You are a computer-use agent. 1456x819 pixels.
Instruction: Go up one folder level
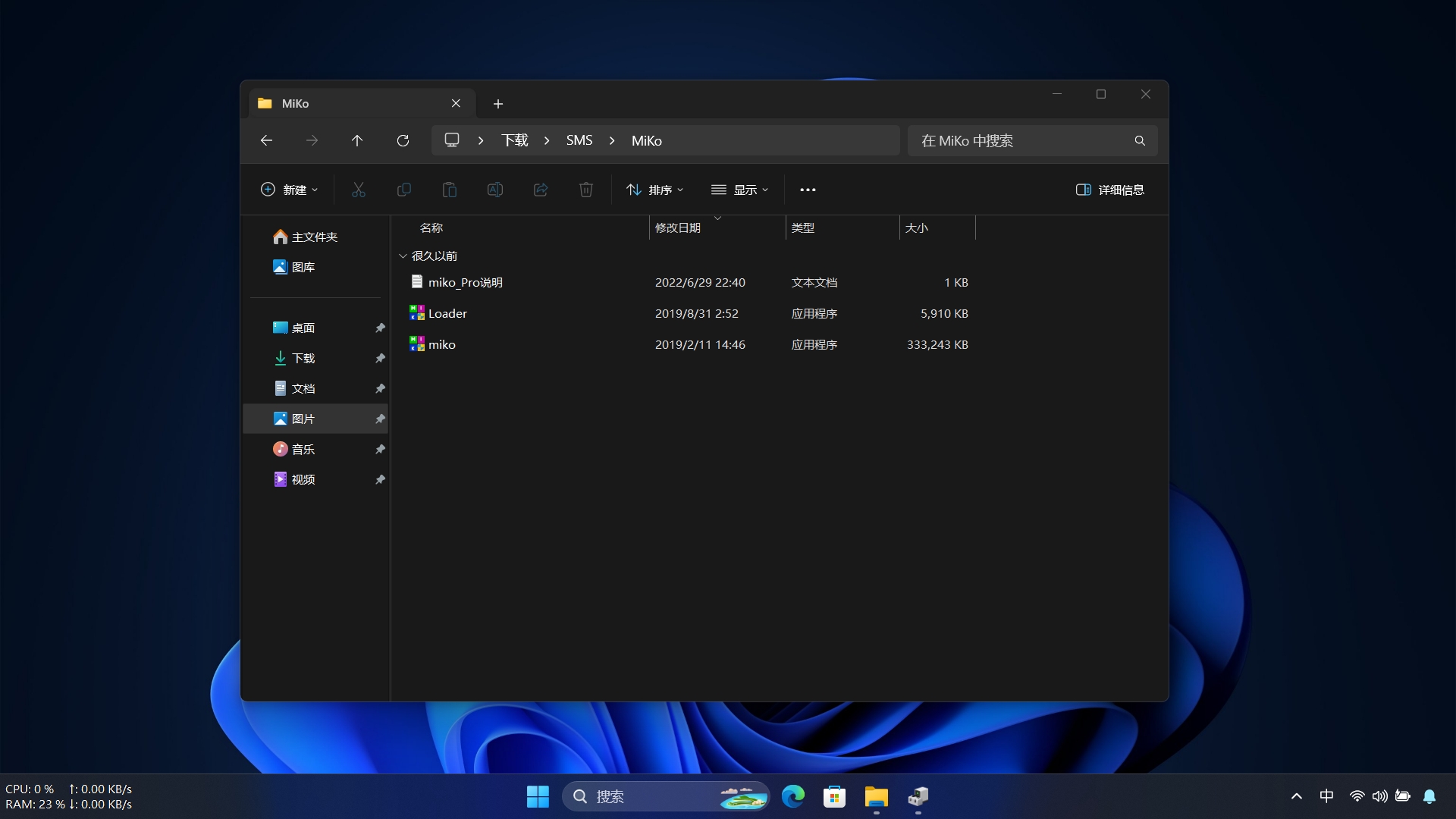[x=357, y=141]
